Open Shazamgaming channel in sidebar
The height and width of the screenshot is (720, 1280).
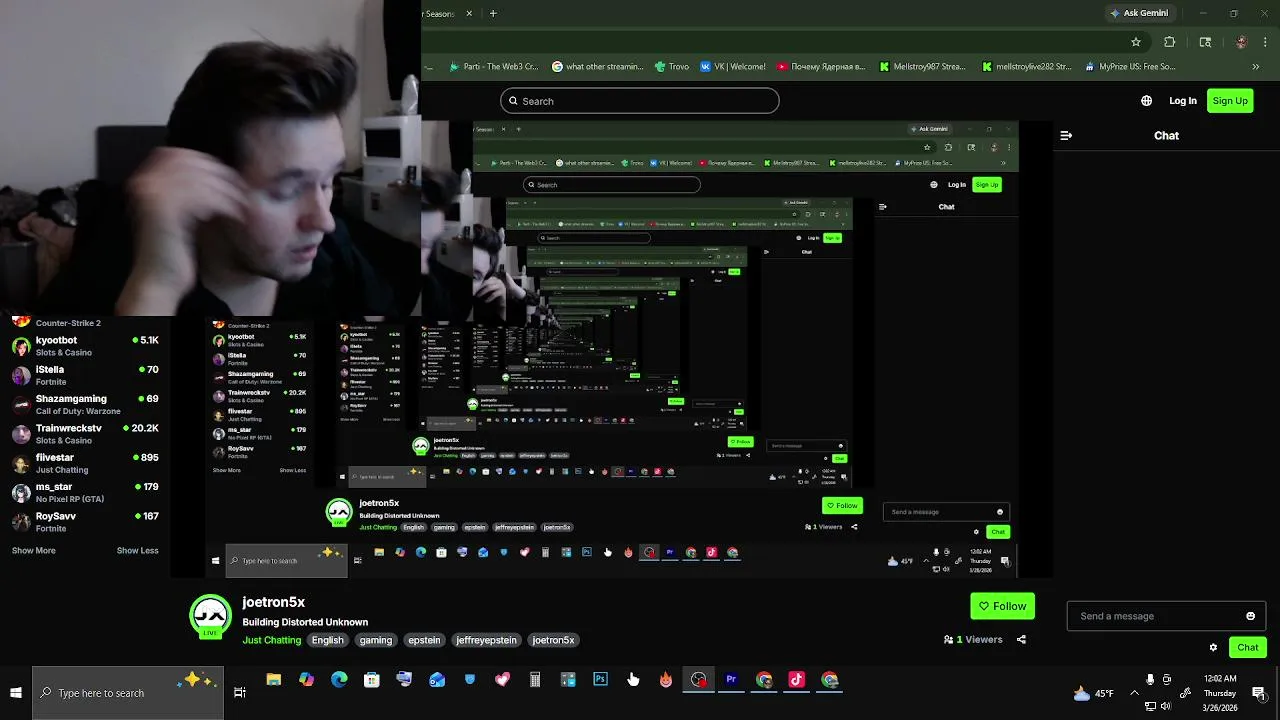point(85,404)
